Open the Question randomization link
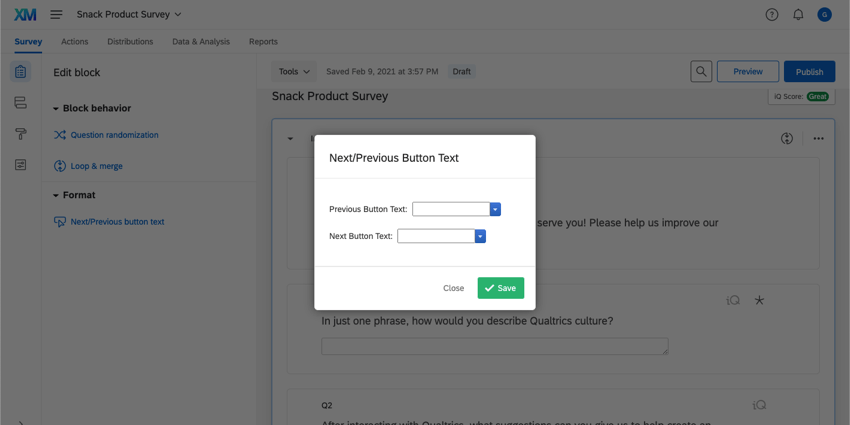850x425 pixels. (x=114, y=135)
